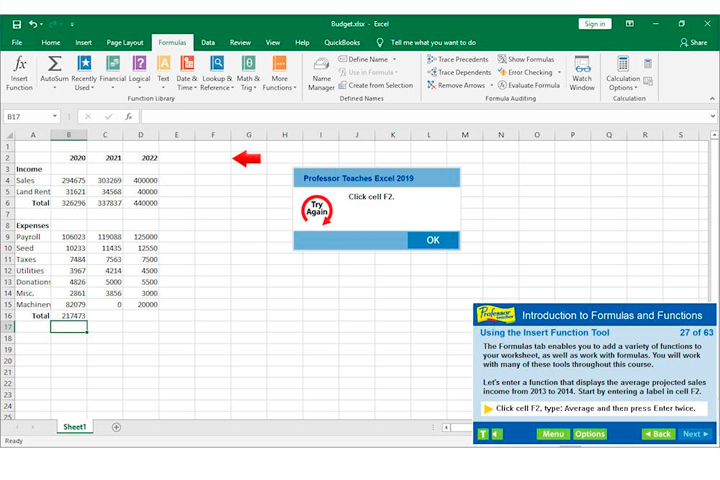The height and width of the screenshot is (480, 720).
Task: Click the horizontal scrollbar left arrow
Action: click(x=446, y=427)
